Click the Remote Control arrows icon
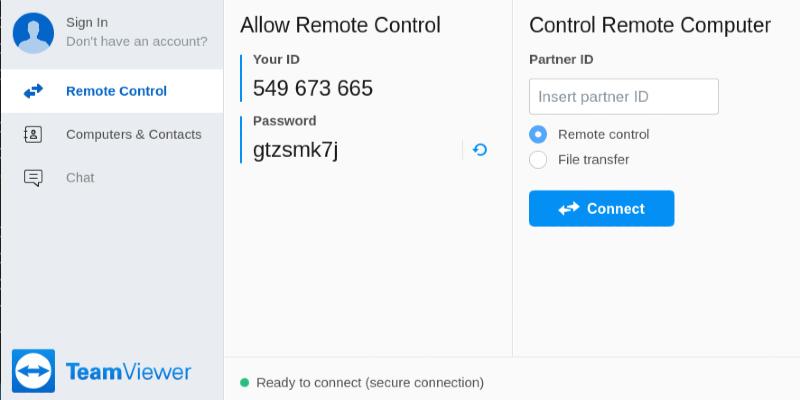This screenshot has height=400, width=800. pyautogui.click(x=33, y=91)
